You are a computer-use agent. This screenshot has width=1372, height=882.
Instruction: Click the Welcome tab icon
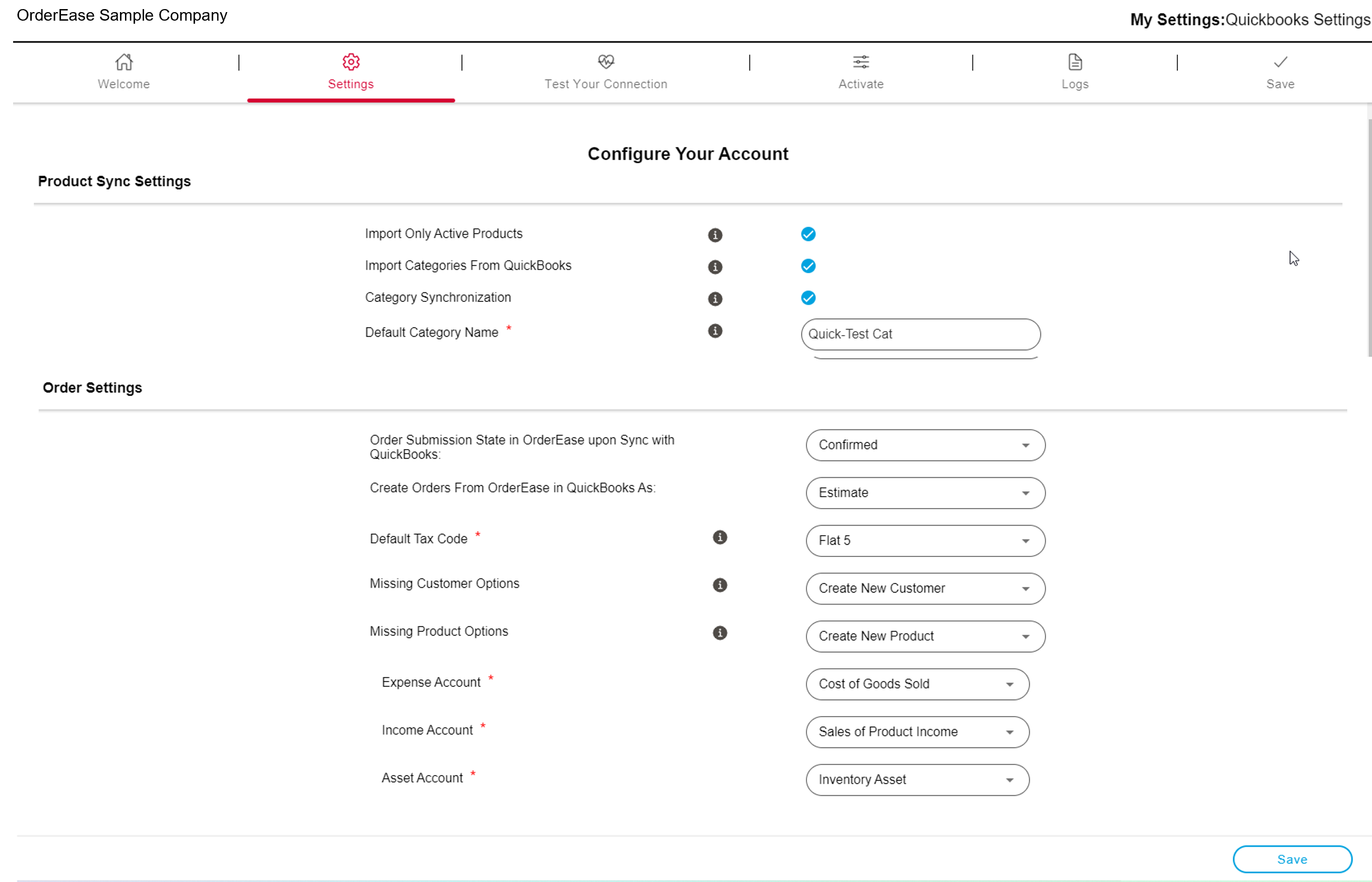coord(123,61)
